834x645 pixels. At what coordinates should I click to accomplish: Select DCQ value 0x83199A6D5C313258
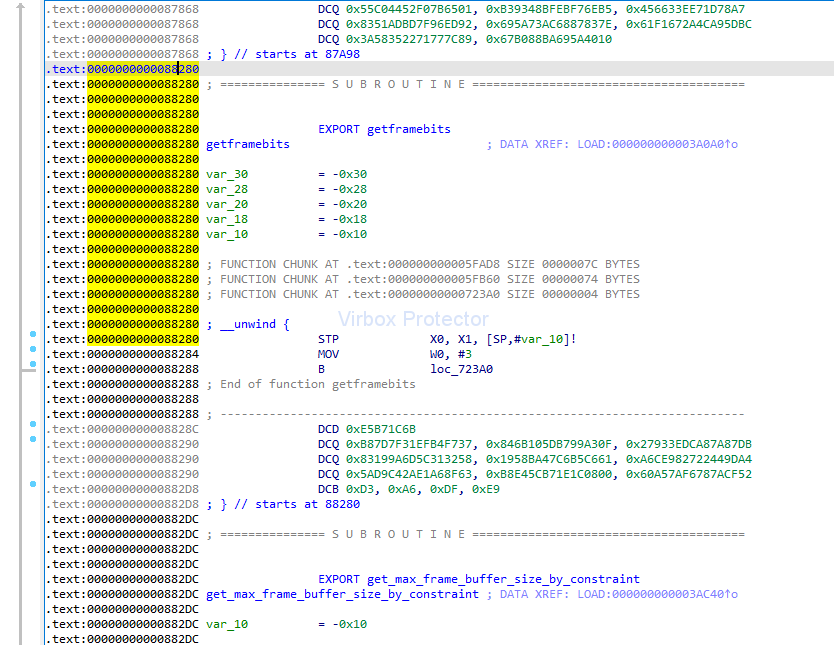(408, 459)
